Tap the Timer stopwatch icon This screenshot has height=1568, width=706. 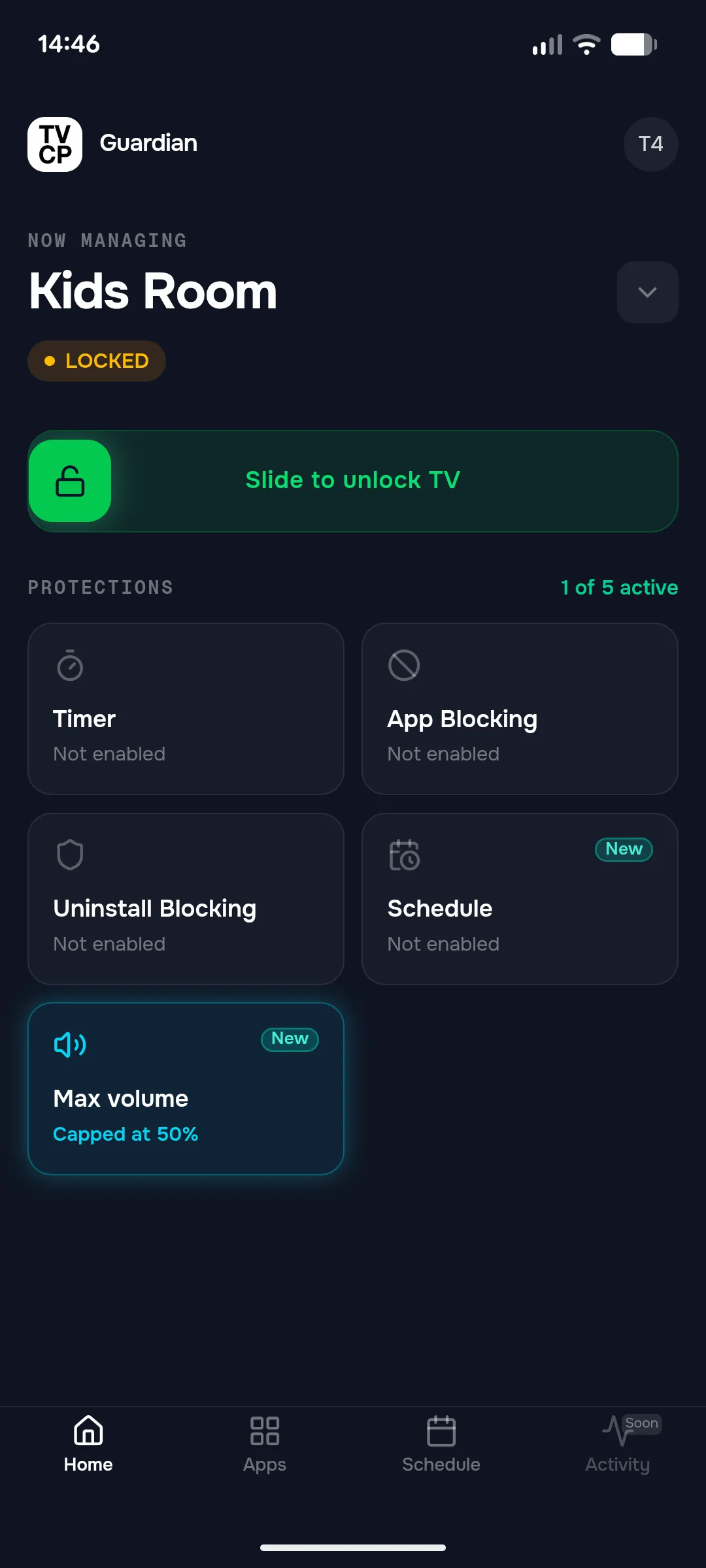70,665
